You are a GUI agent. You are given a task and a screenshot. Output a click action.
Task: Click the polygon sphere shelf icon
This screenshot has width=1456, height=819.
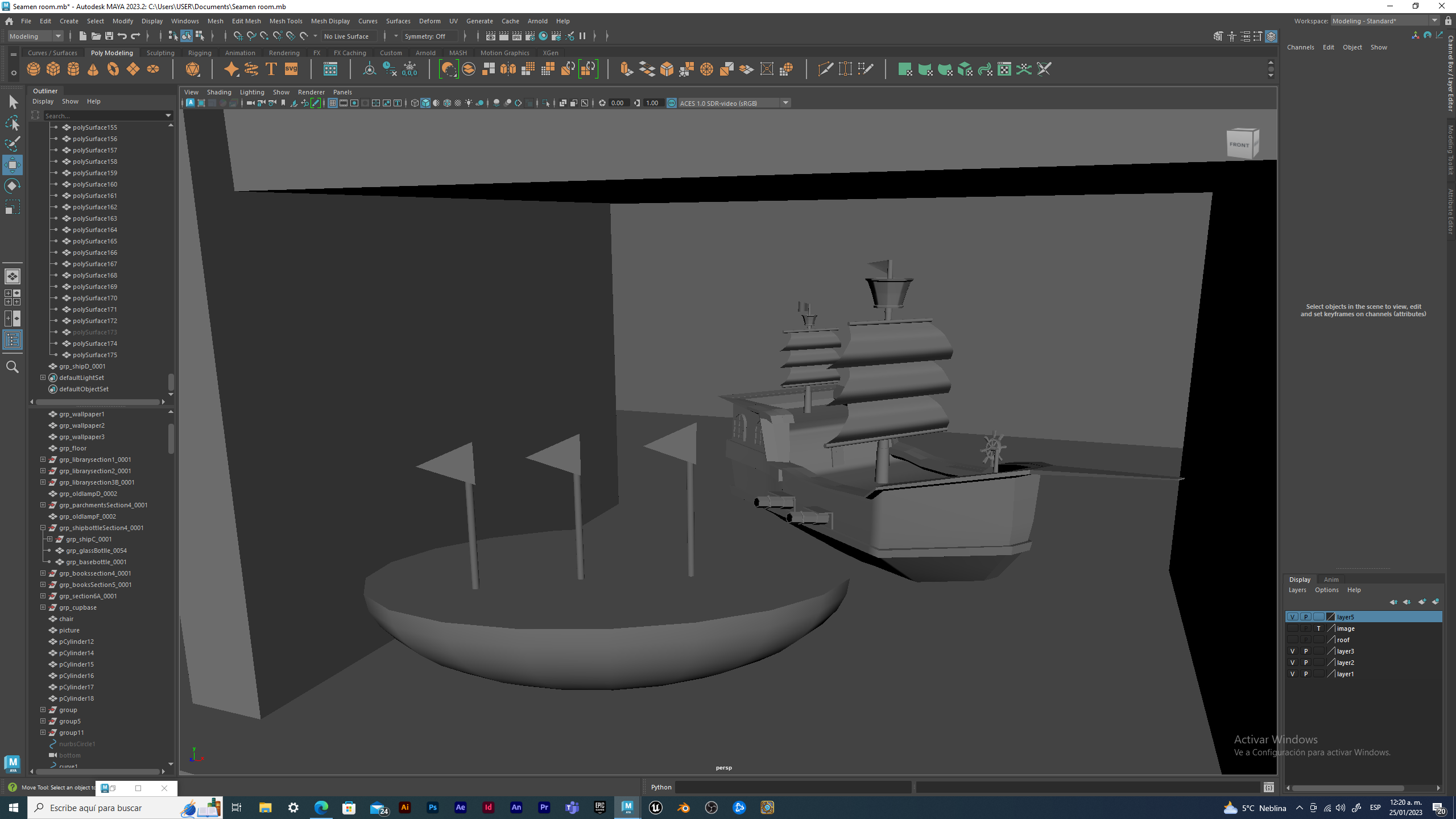[34, 69]
